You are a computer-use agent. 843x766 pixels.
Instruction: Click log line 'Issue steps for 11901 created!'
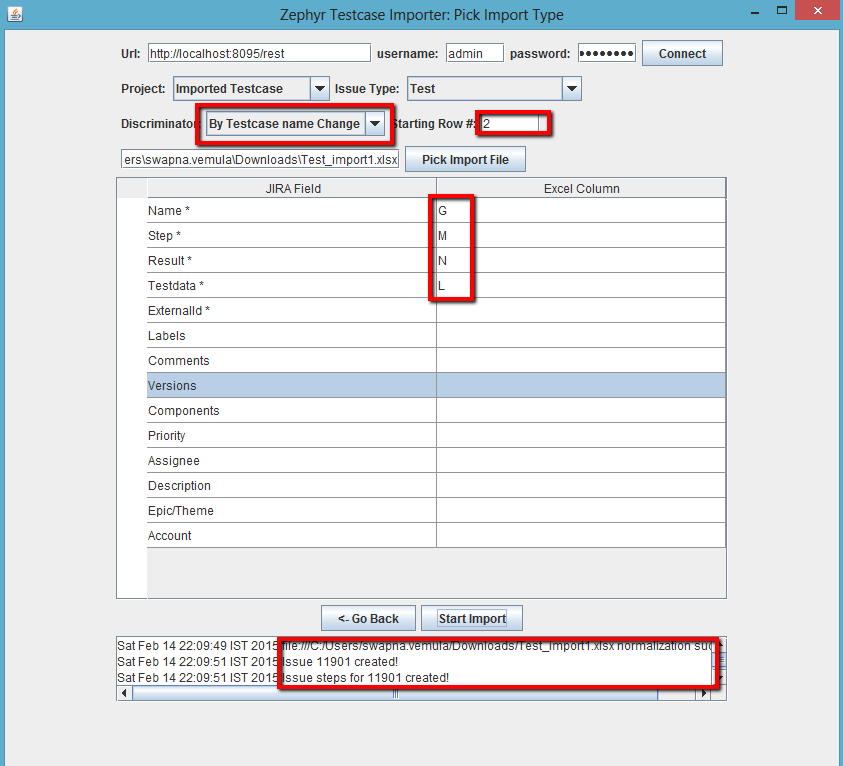pos(283,678)
